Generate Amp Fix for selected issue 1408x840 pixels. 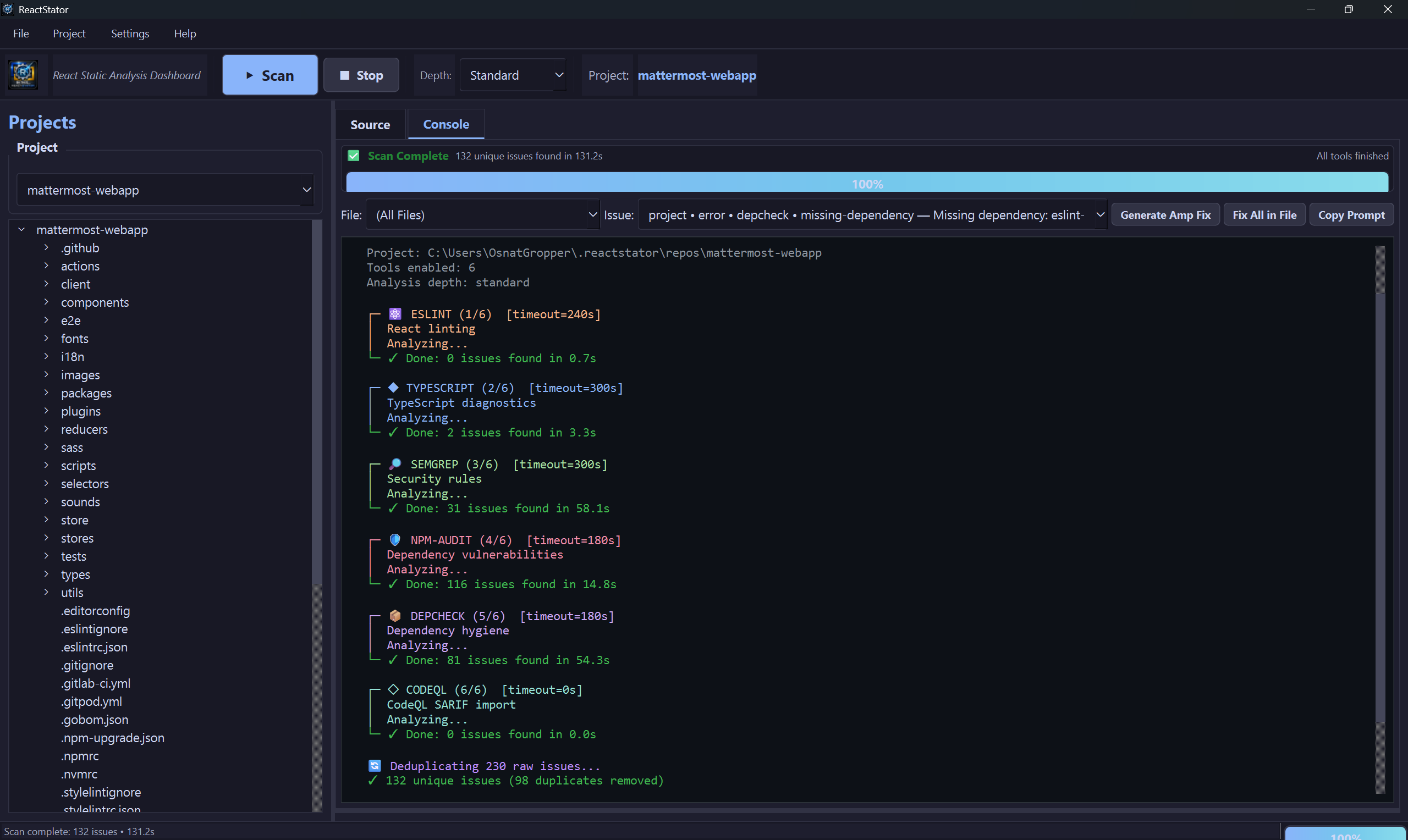coord(1165,214)
